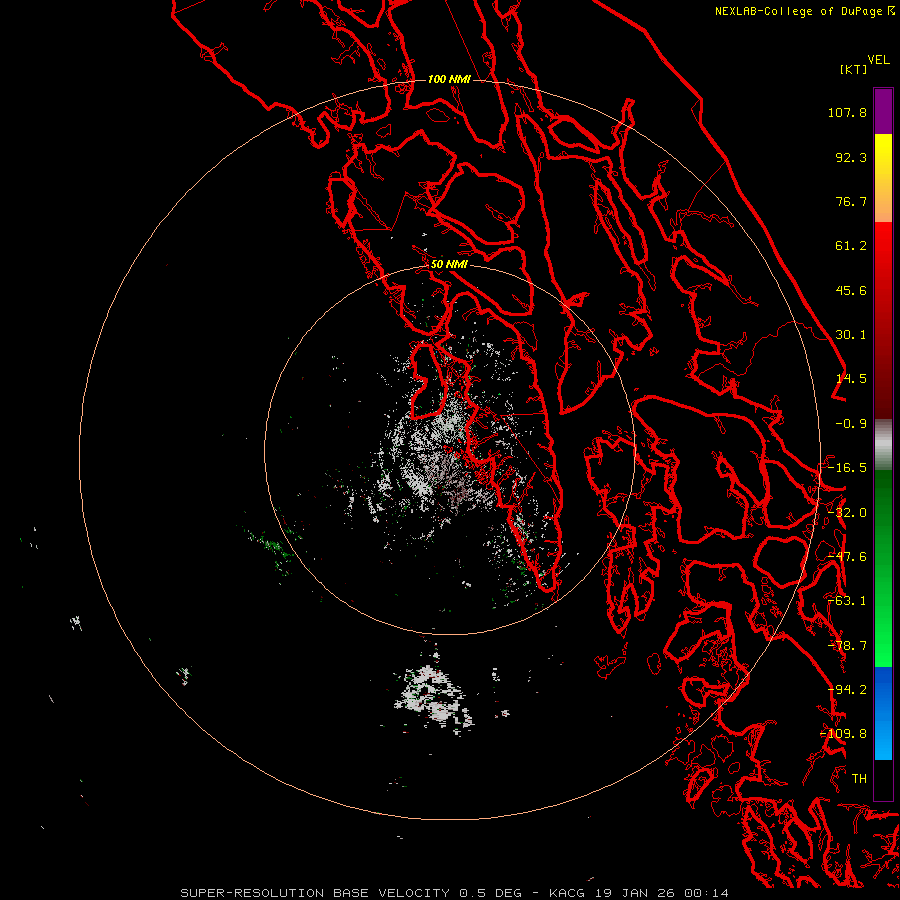
Task: Click the 92.3 scale value
Action: (851, 157)
